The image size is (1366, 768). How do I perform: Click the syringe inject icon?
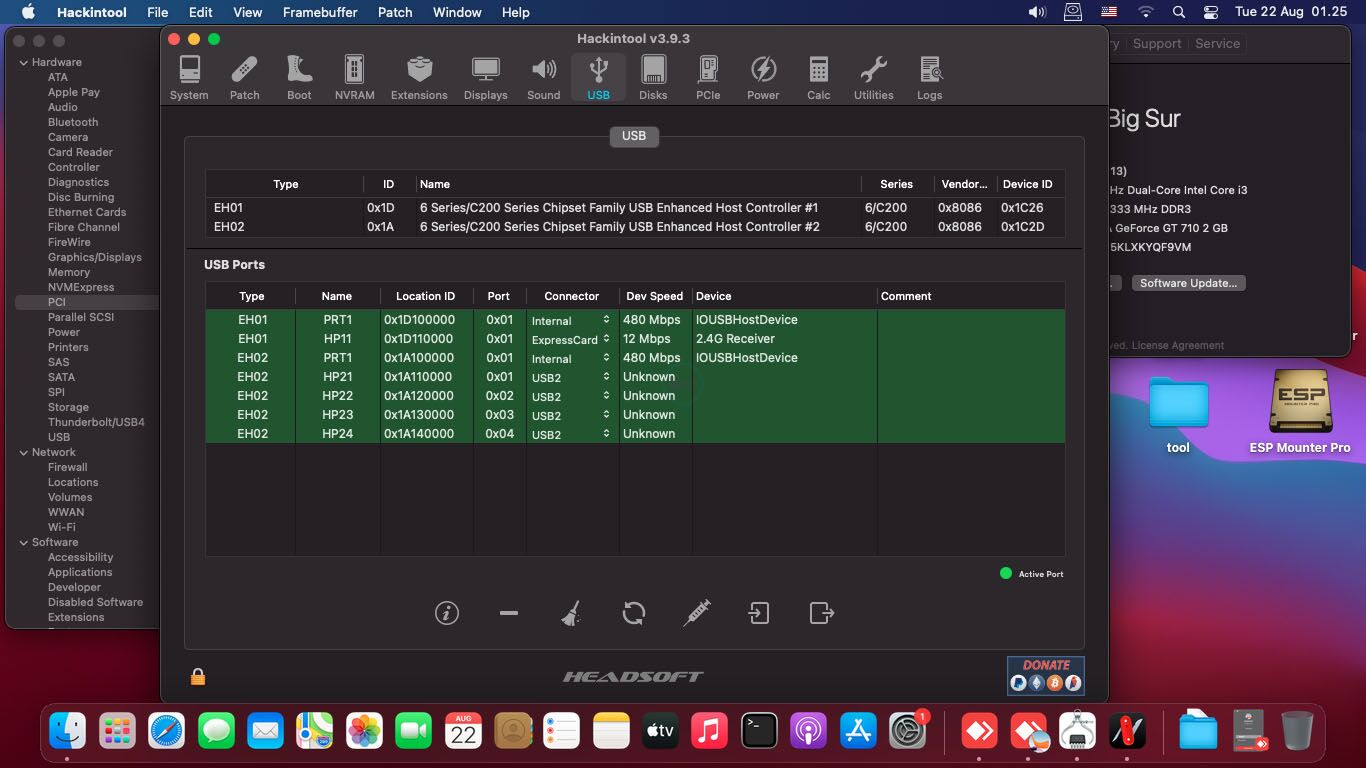click(x=696, y=613)
